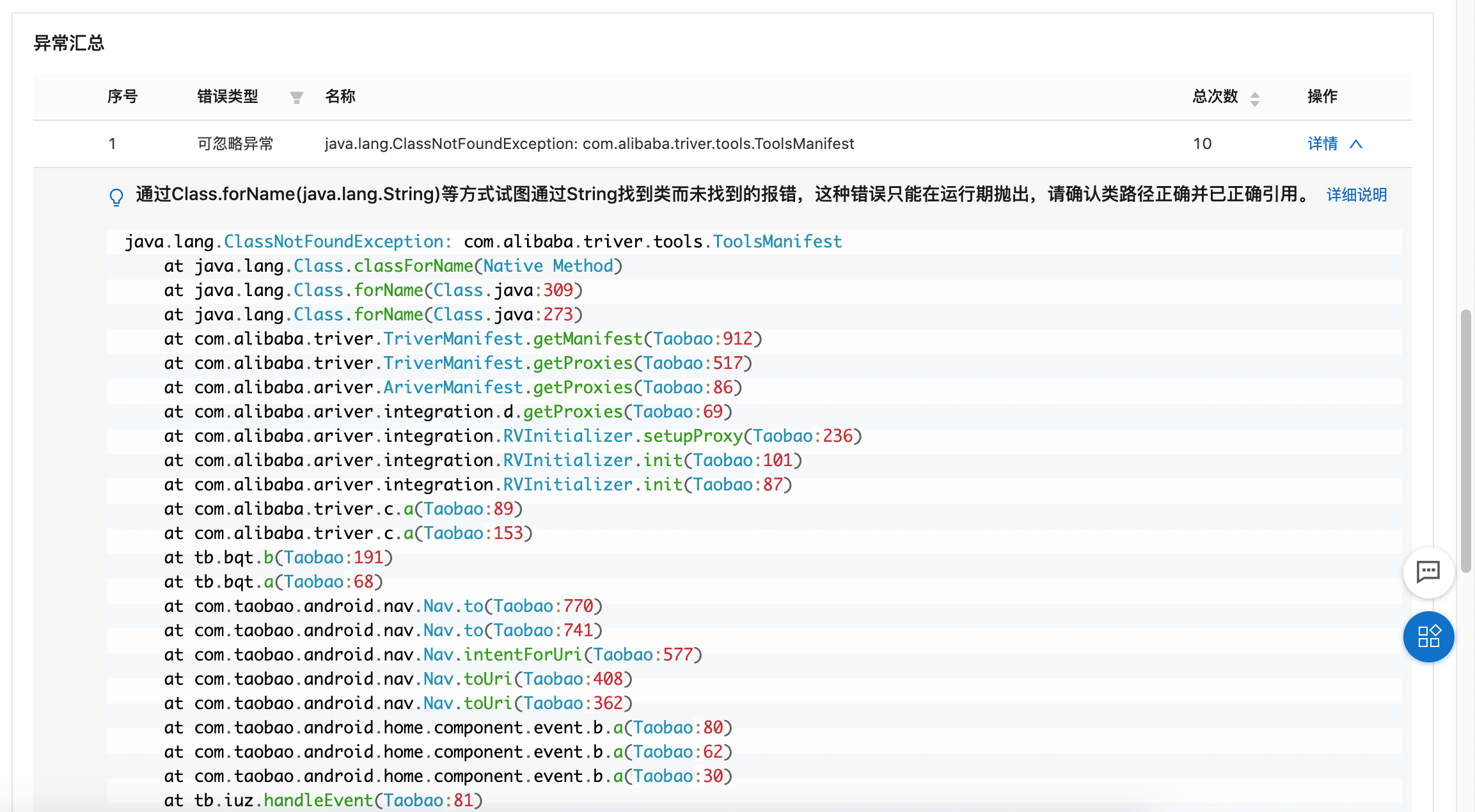This screenshot has width=1475, height=812.
Task: Click the triver.c.a(Taobao:89) line
Action: [343, 509]
